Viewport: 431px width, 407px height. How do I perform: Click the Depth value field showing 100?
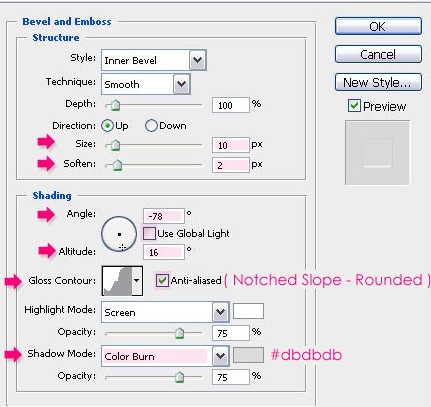click(230, 105)
